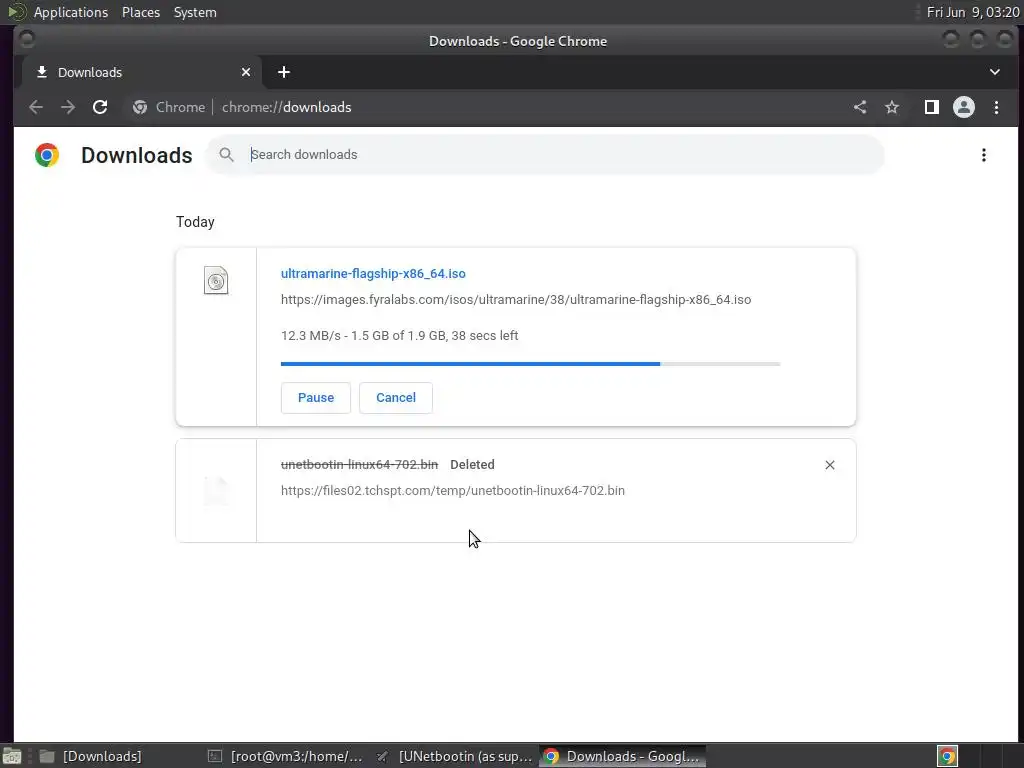
Task: Switch to UNetbootin window in taskbar
Action: click(456, 756)
